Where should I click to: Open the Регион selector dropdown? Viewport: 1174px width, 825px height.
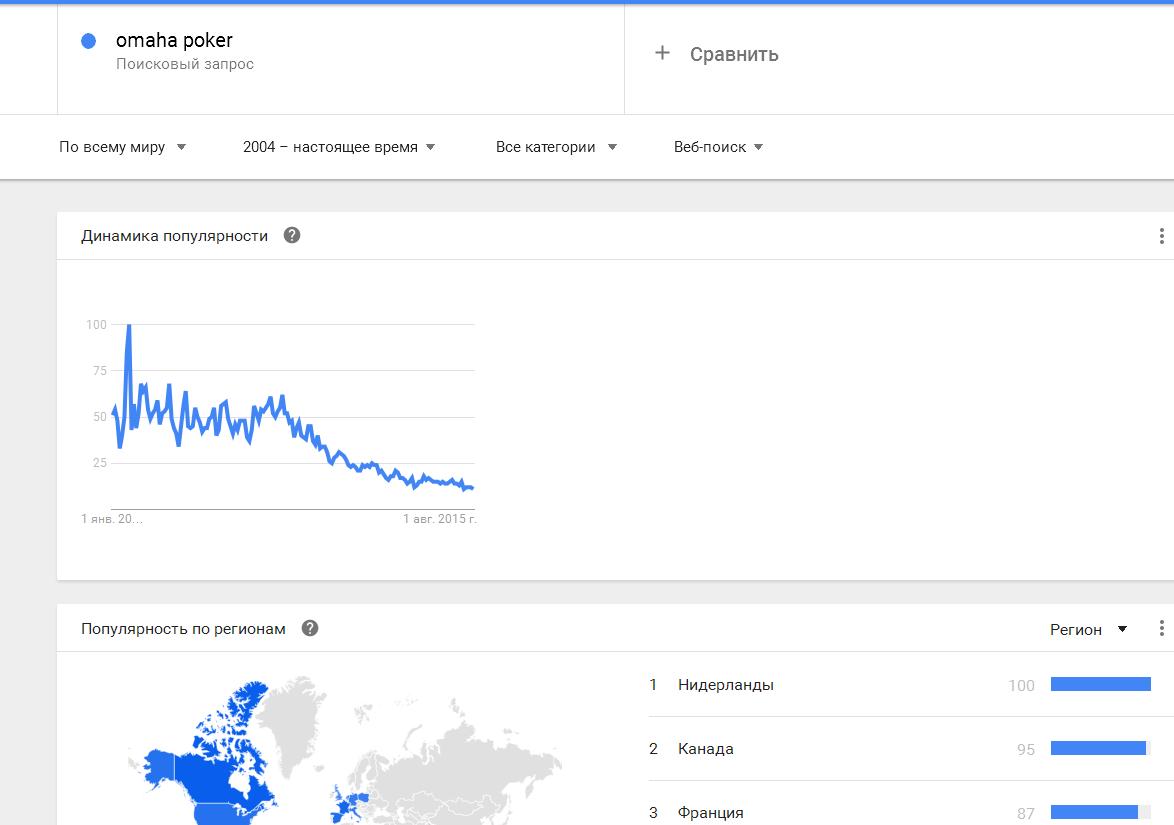pos(1089,630)
